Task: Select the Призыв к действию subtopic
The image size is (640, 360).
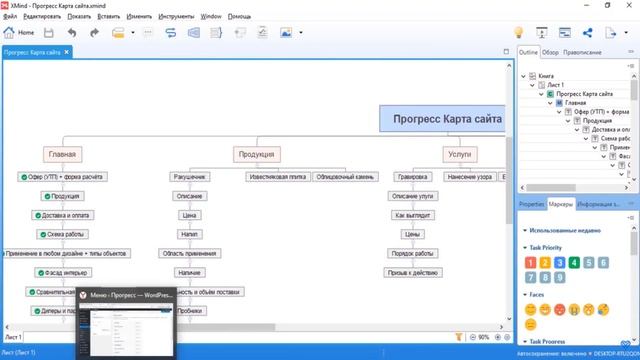Action: tap(413, 273)
